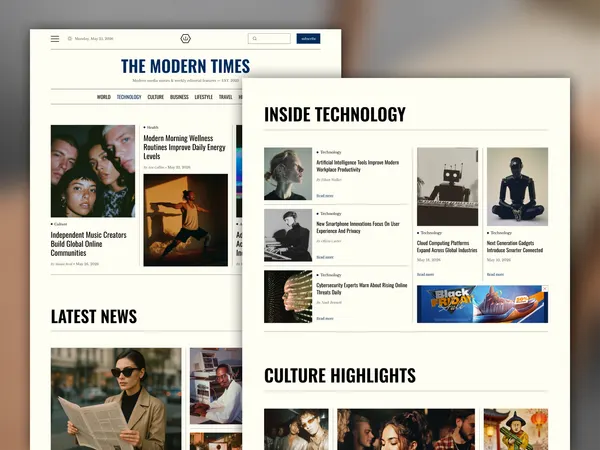This screenshot has height=450, width=600.
Task: Click the woman reading newspaper photo
Action: 116,399
